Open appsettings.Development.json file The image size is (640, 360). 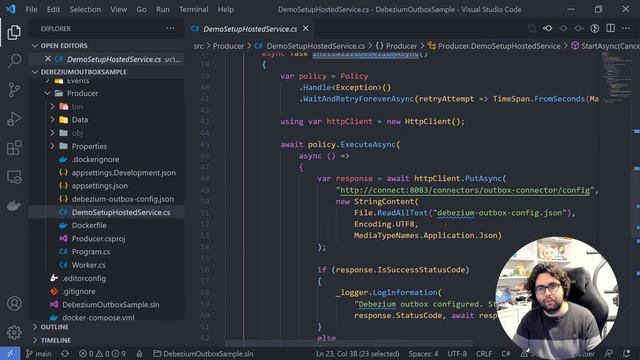(x=124, y=173)
